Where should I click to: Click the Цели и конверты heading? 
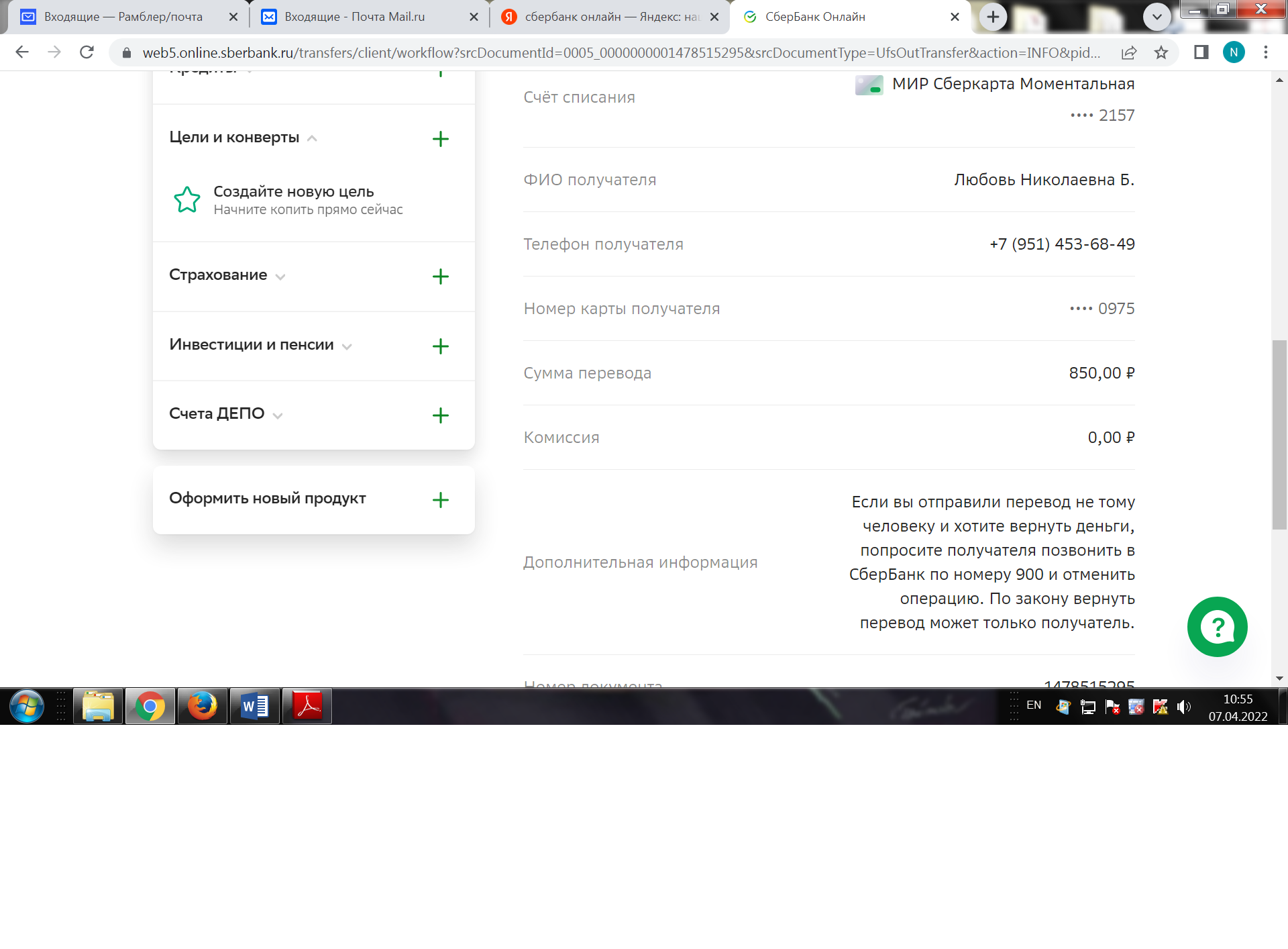234,137
